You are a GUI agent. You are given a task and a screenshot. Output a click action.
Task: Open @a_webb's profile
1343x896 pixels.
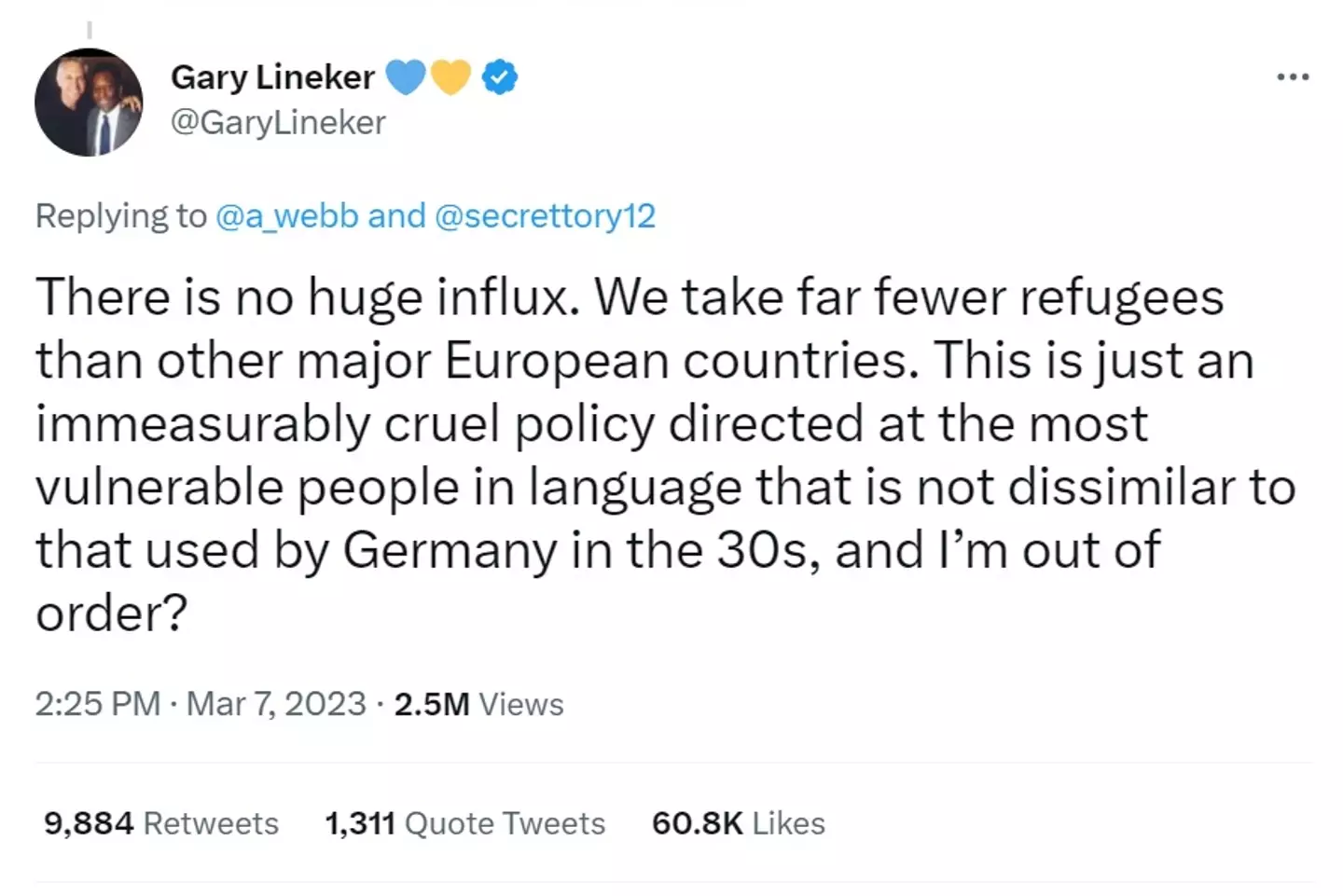[286, 215]
